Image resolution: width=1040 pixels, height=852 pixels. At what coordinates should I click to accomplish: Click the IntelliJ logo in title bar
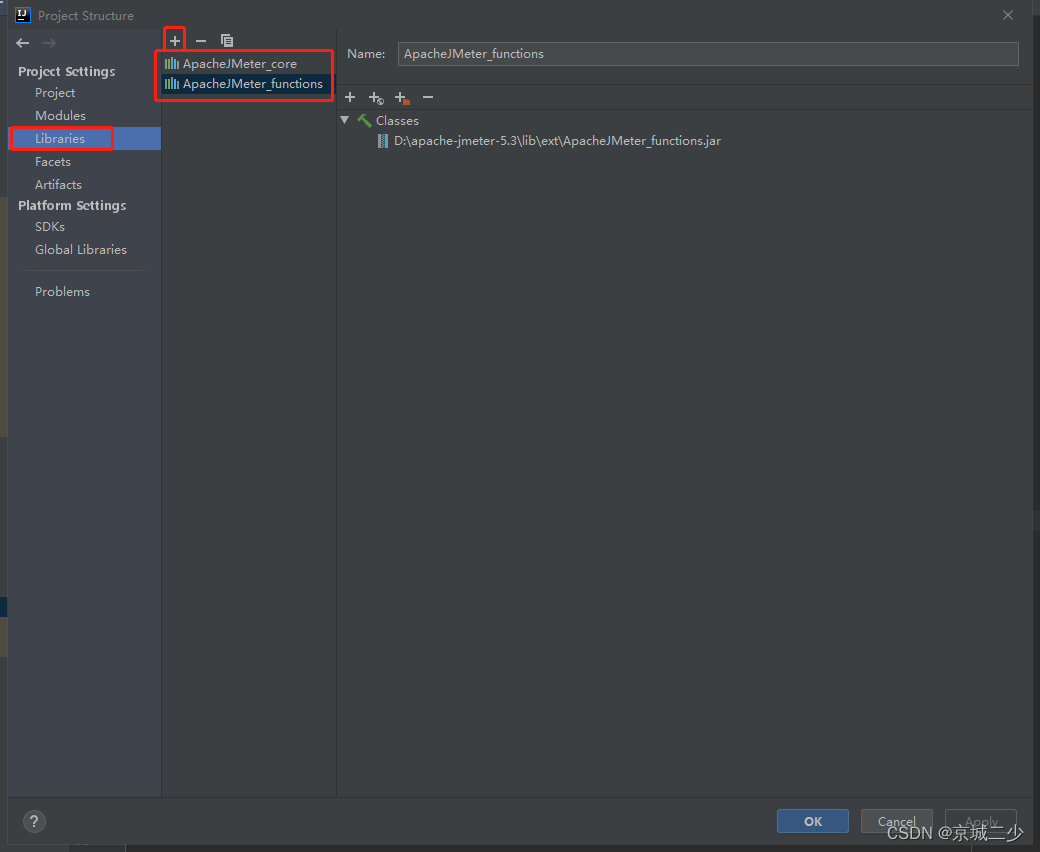23,15
